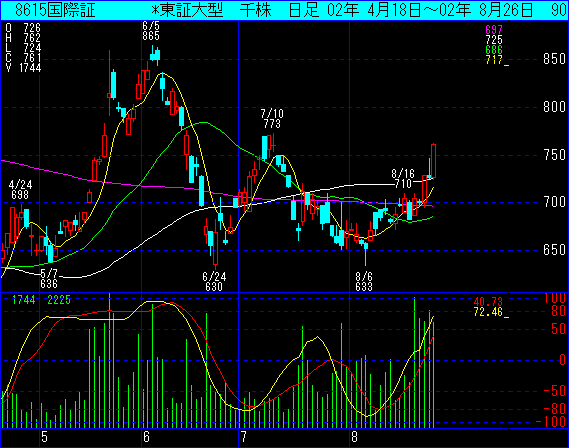Click the green volume value 2225
Screen dimensions: 569x448
(59, 300)
